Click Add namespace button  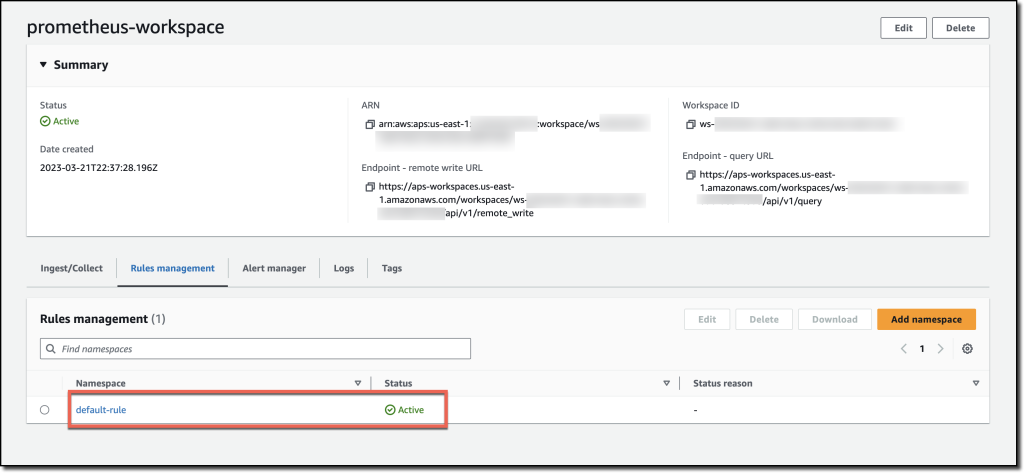point(926,319)
